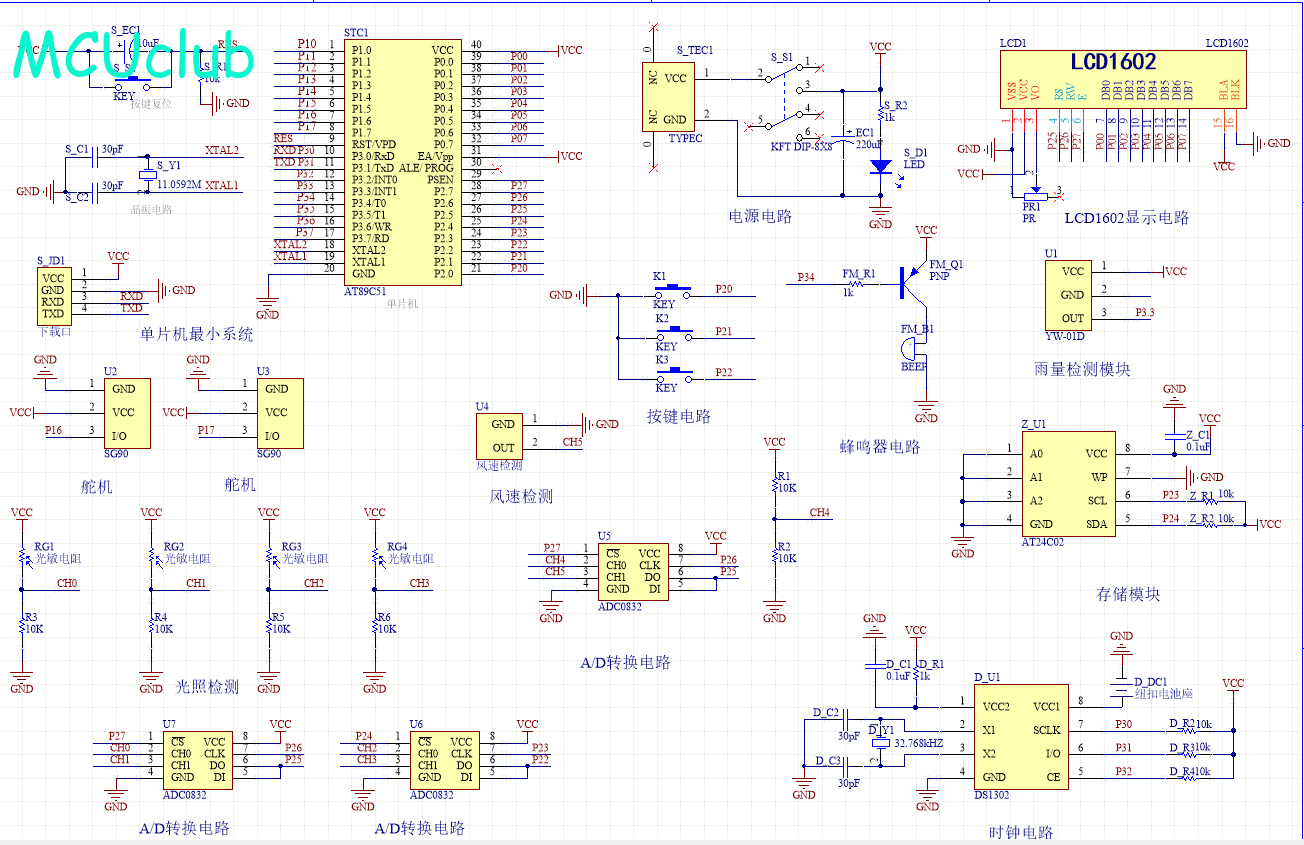Click the AT24C02 memory chip
This screenshot has width=1304, height=845.
click(1068, 488)
